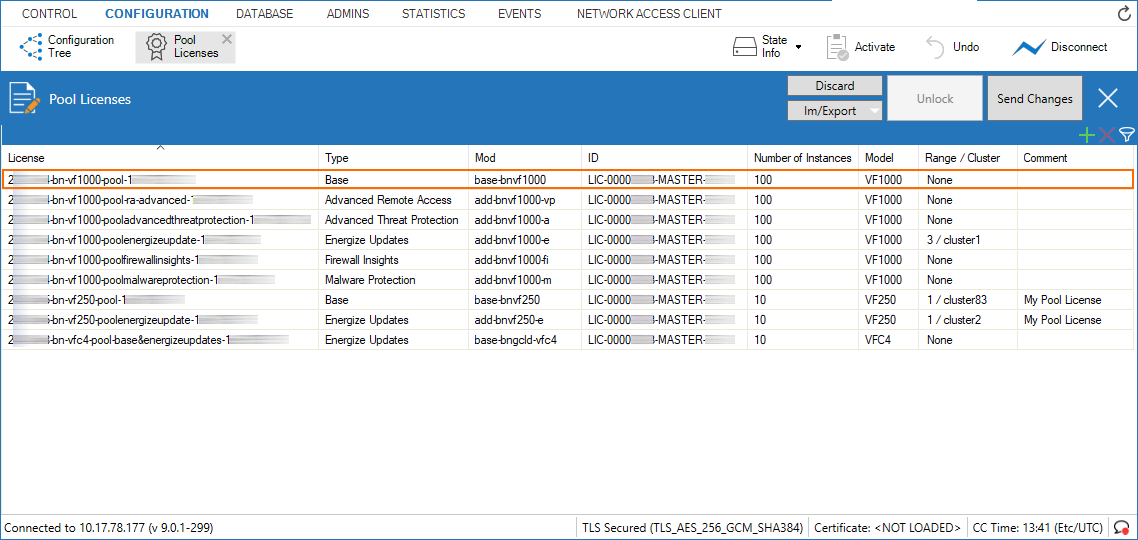Select the Advanced Threat Protection cell
This screenshot has height=540, width=1138.
click(x=393, y=219)
